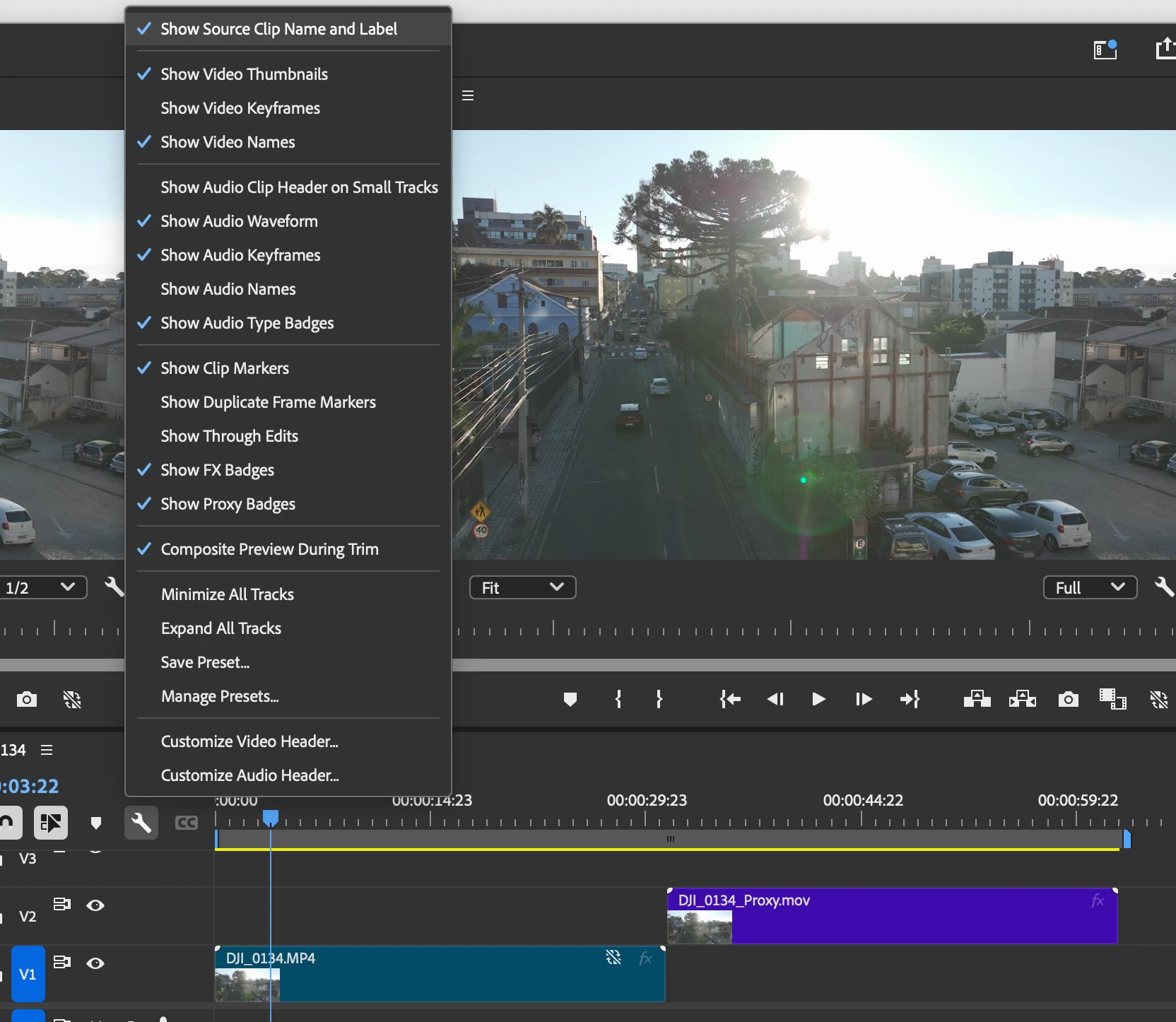Open the 1/2 resolution dropdown
Viewport: 1176px width, 1022px height.
41,587
